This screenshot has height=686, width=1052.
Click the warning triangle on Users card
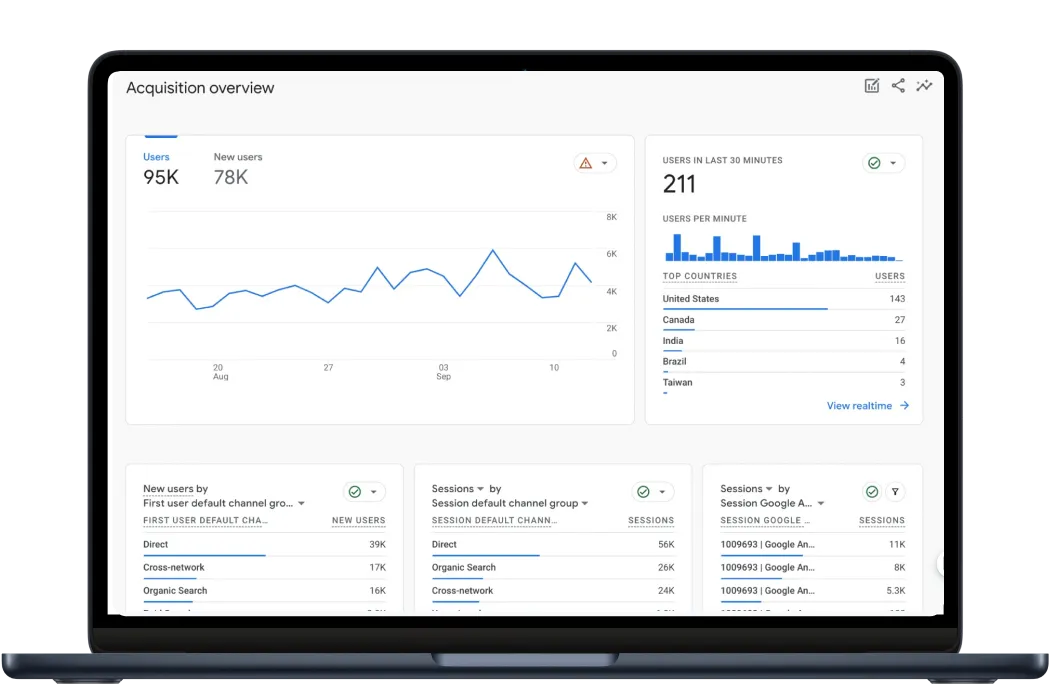(586, 163)
